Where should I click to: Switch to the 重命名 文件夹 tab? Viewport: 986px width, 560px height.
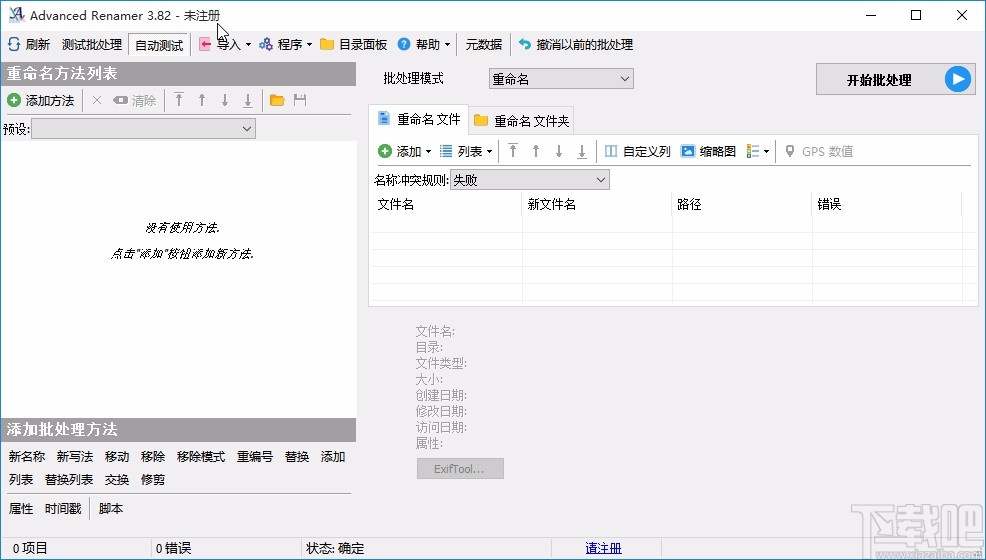tap(521, 120)
